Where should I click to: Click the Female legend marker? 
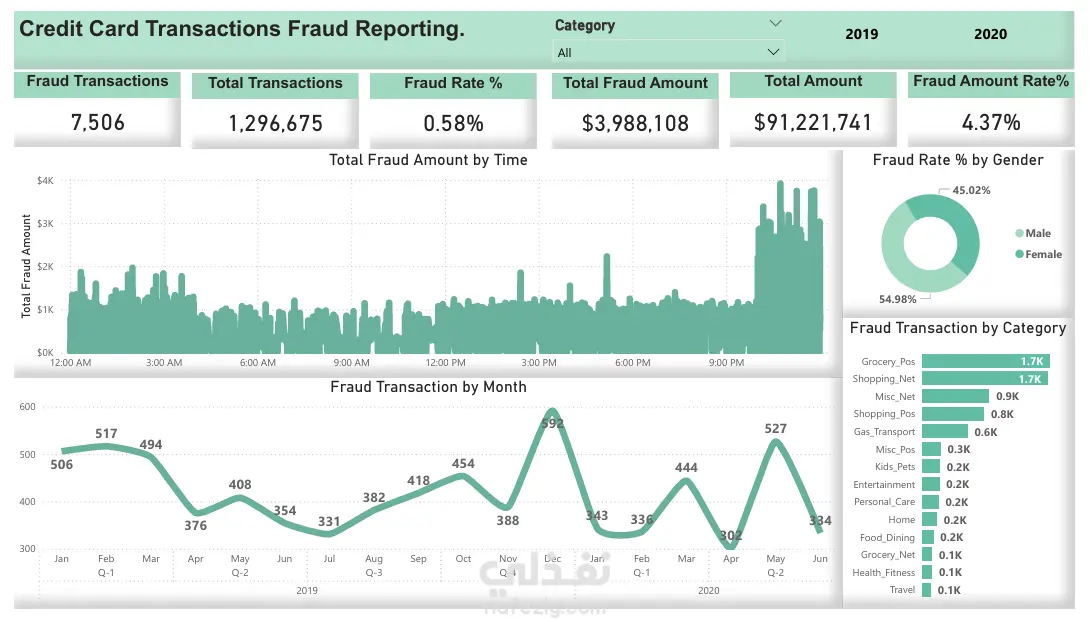click(x=1019, y=254)
